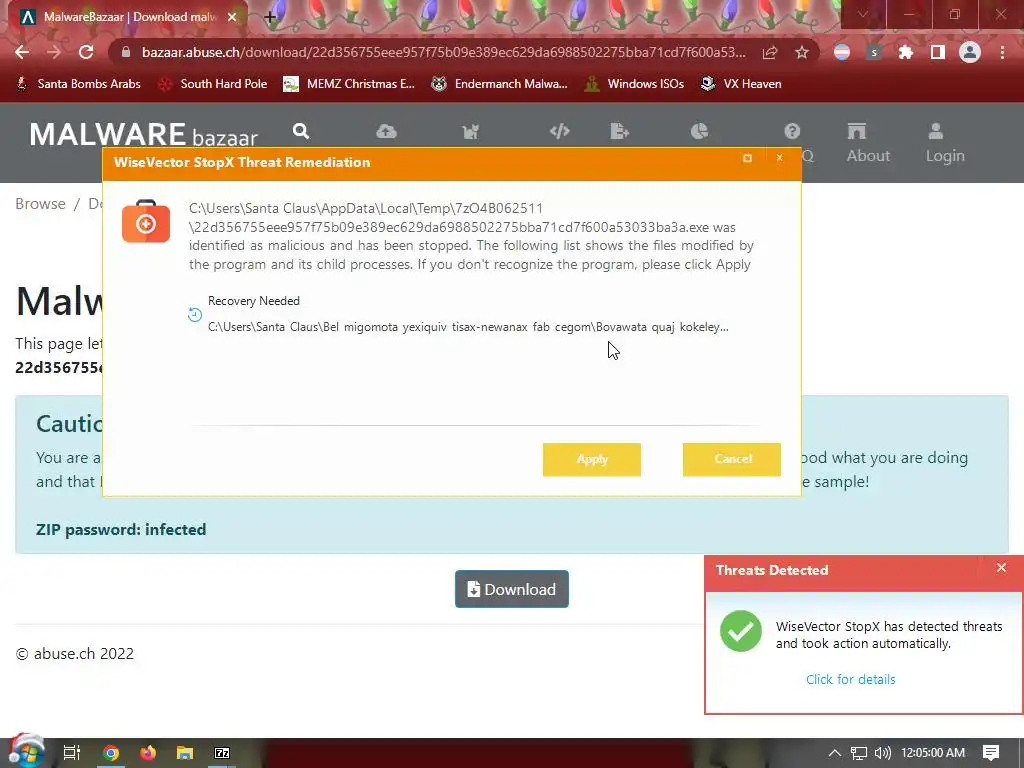Screen dimensions: 1024x768
Task: Go to the About page
Action: (x=868, y=143)
